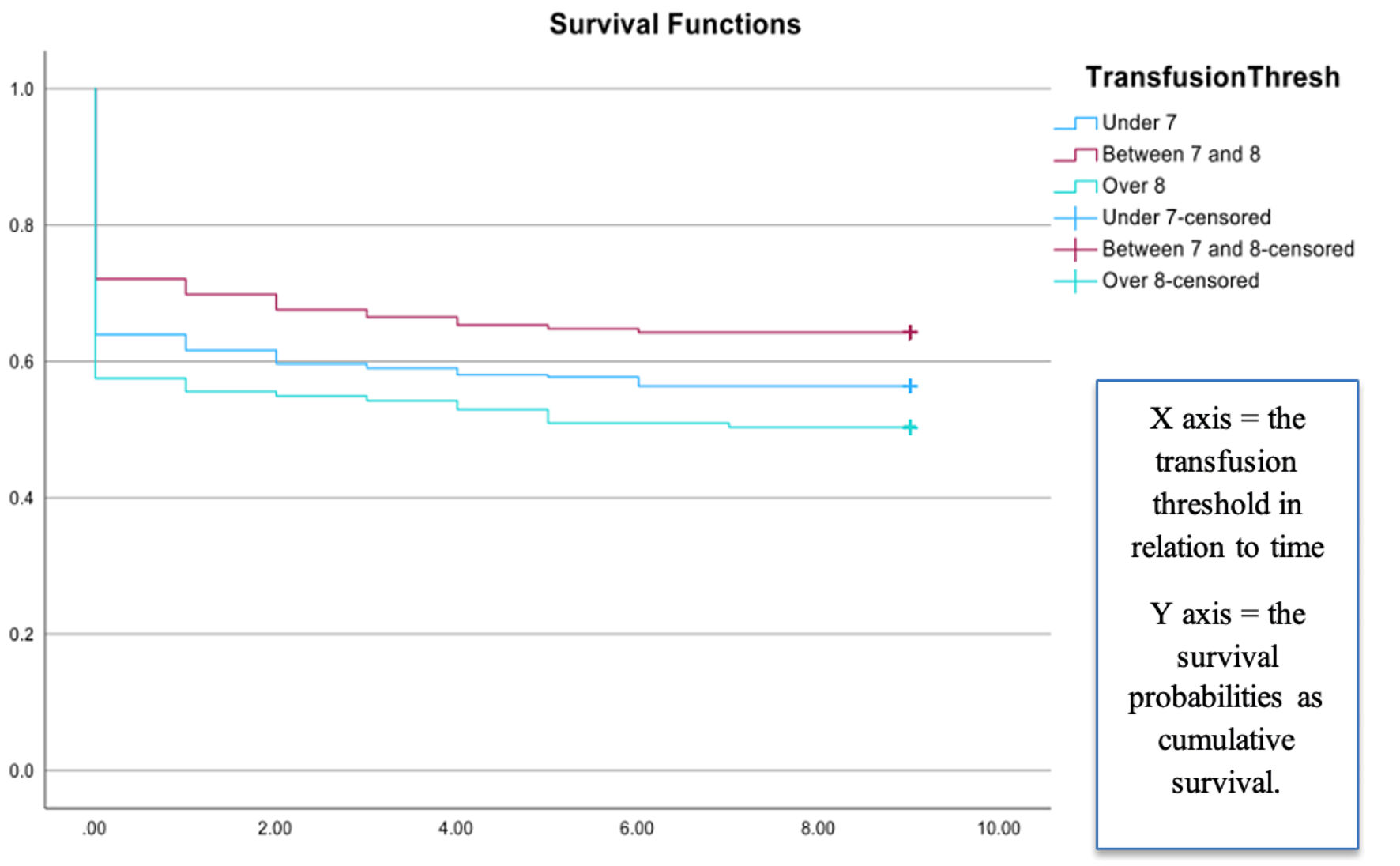Select the Y axis description text in the annotation box
Image resolution: width=1400 pixels, height=866 pixels.
click(1227, 698)
